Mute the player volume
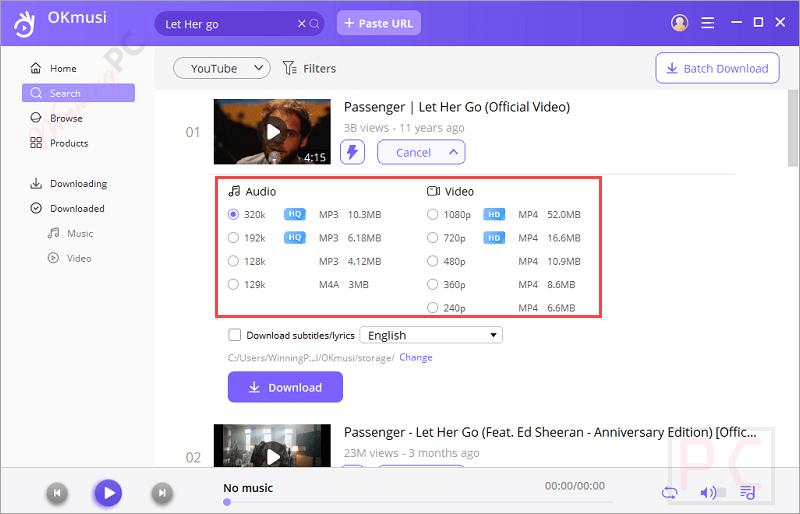The width and height of the screenshot is (800, 514). [708, 493]
